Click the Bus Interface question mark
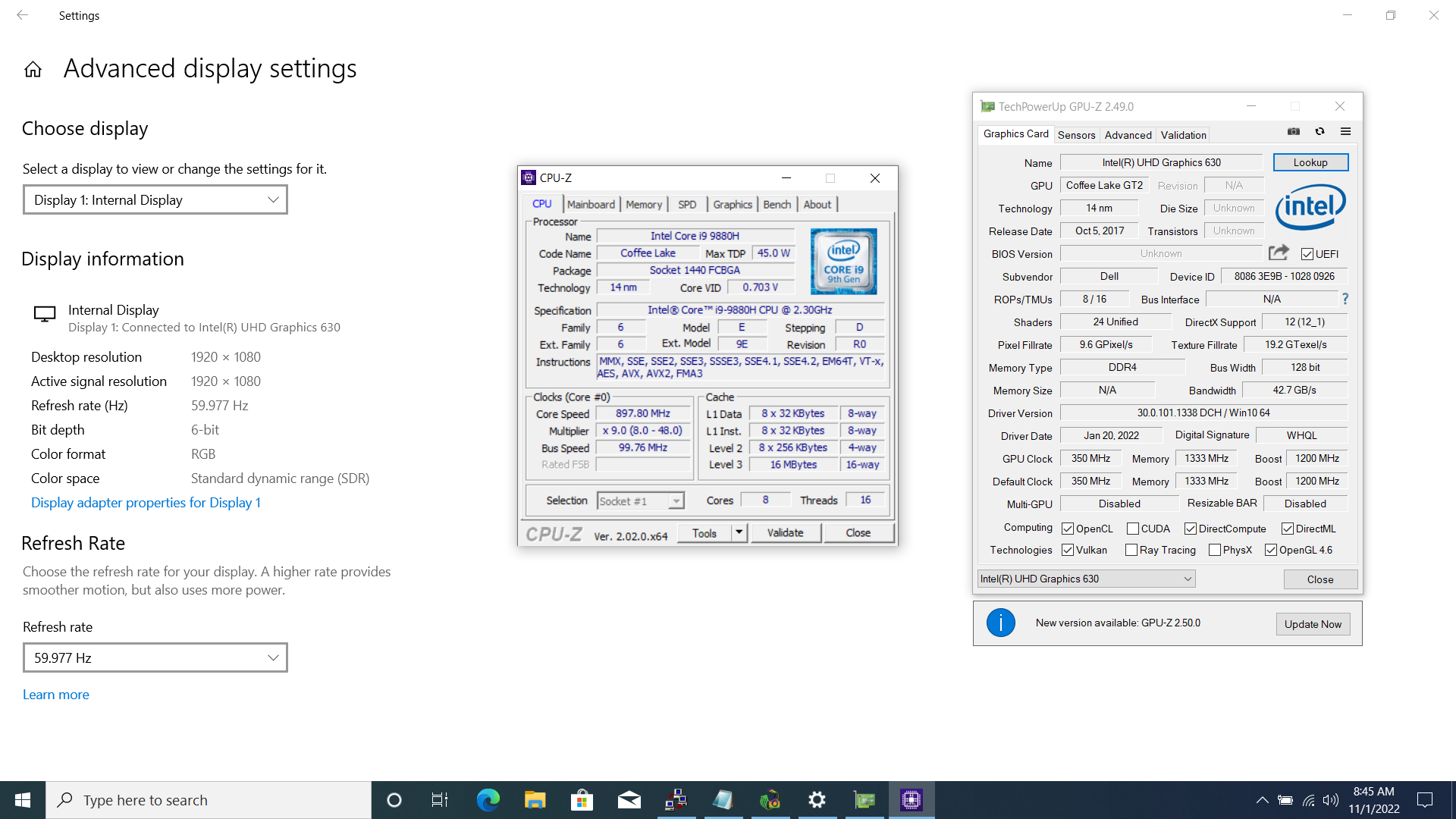1456x819 pixels. (1345, 299)
